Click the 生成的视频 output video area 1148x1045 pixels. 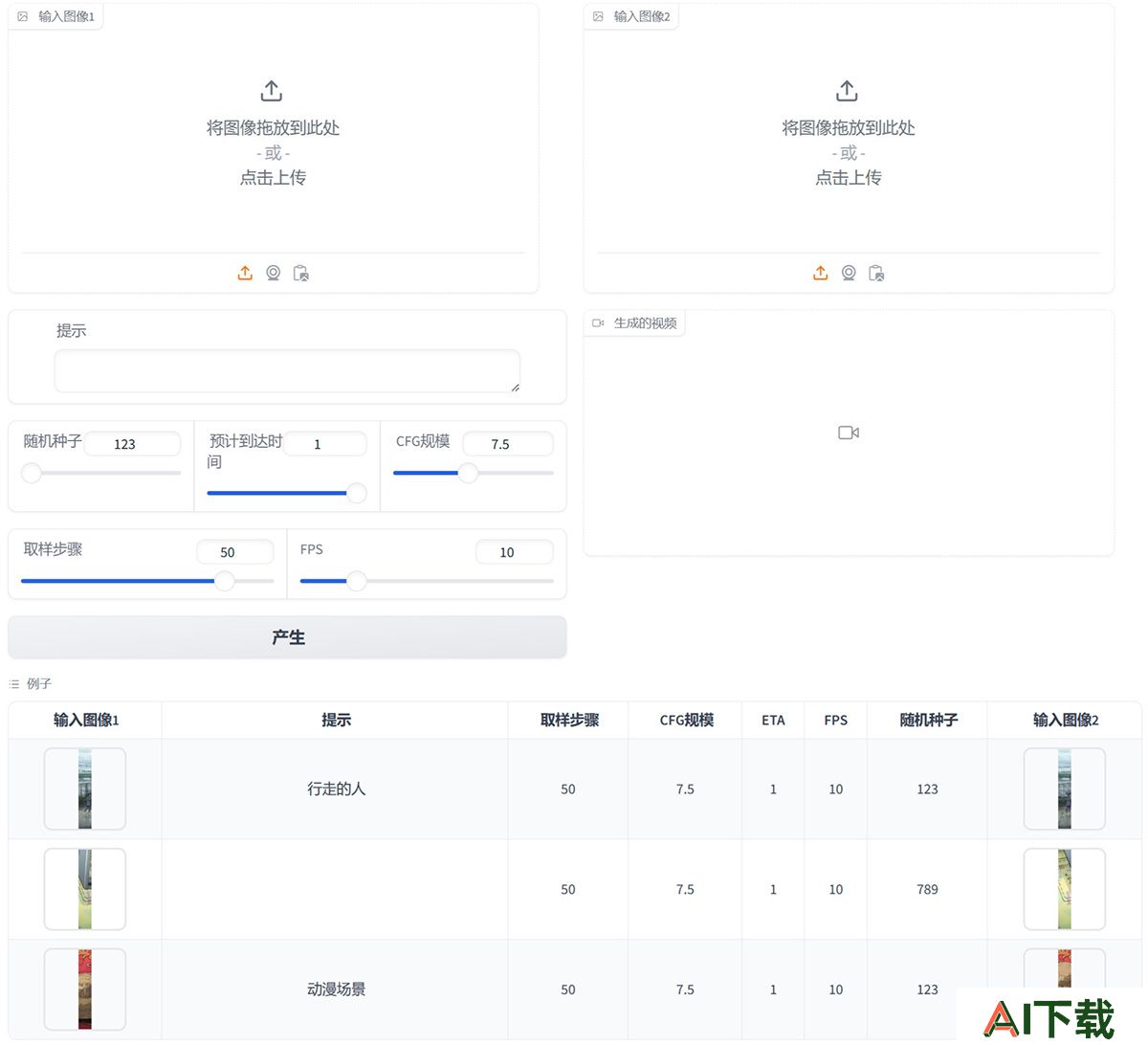point(849,433)
